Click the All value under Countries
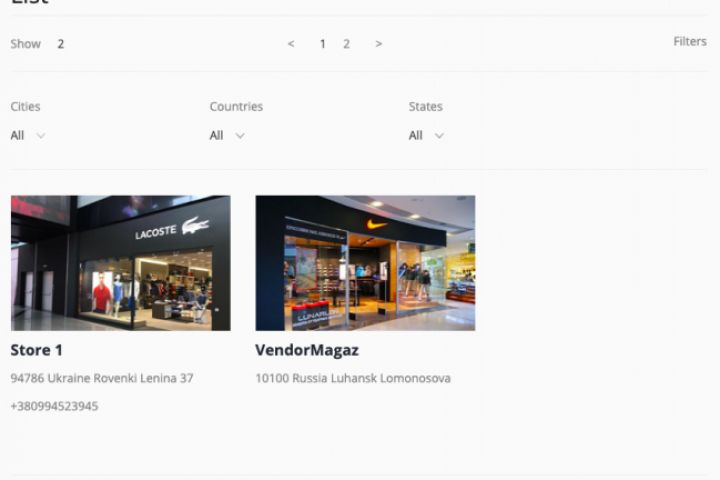720x480 pixels. [216, 136]
